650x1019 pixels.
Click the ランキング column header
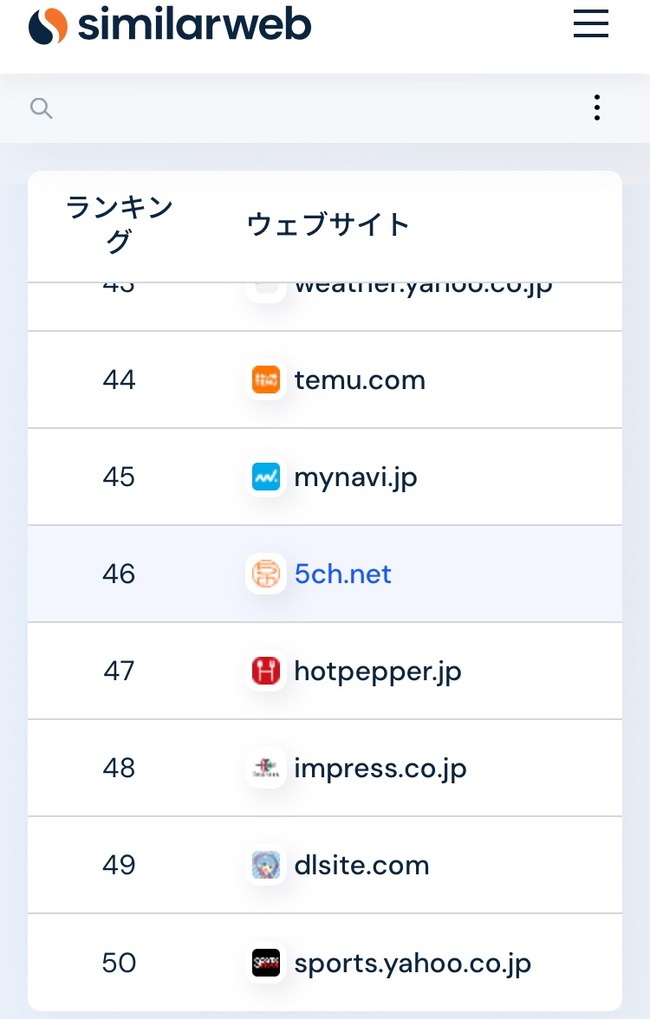119,225
